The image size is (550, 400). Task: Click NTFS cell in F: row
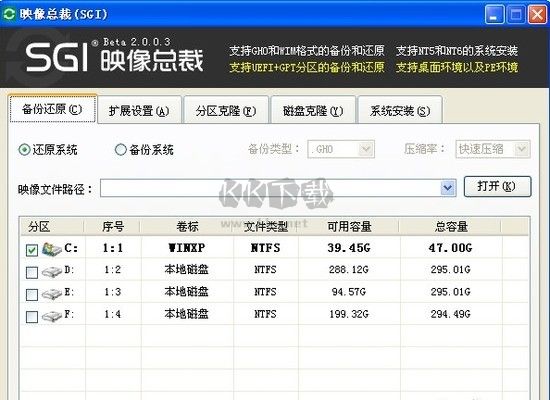(x=266, y=314)
